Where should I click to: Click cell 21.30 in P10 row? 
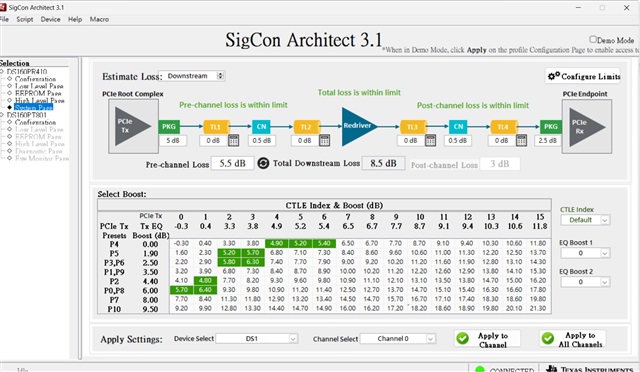pyautogui.click(x=538, y=308)
